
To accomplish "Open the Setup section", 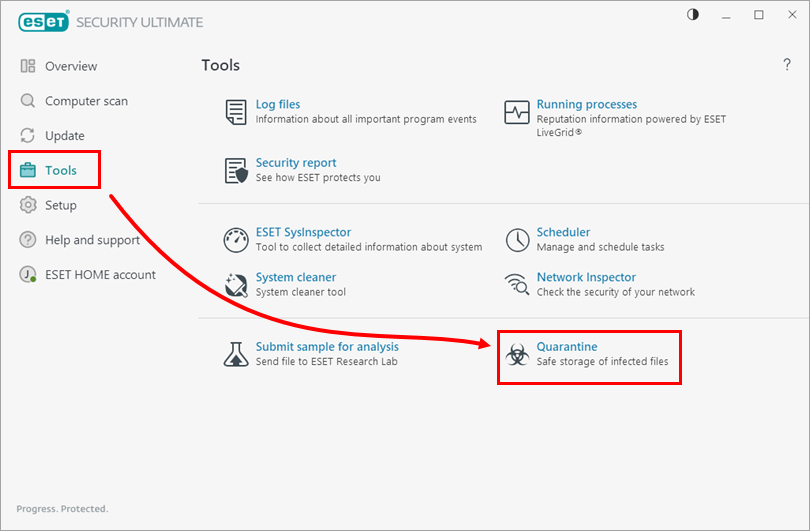I will (x=60, y=205).
